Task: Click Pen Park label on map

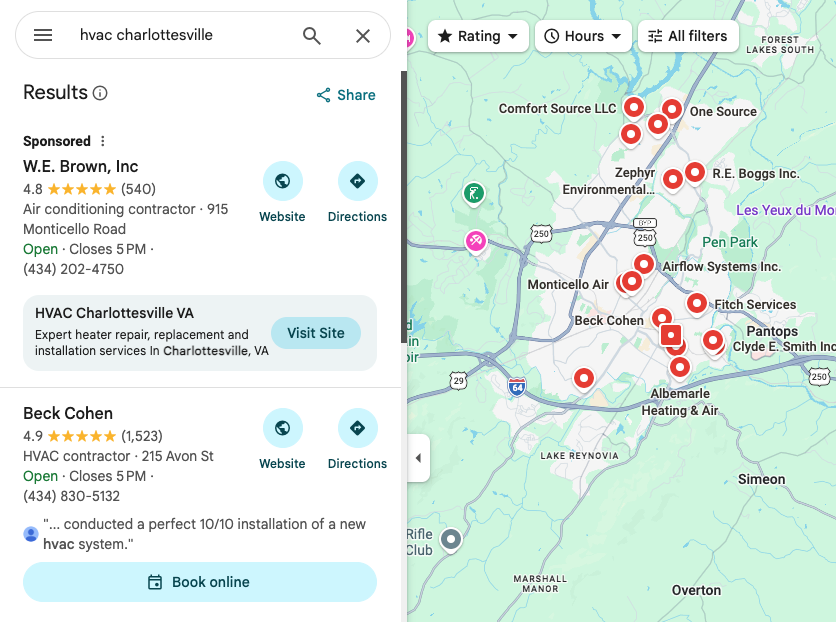Action: point(729,242)
